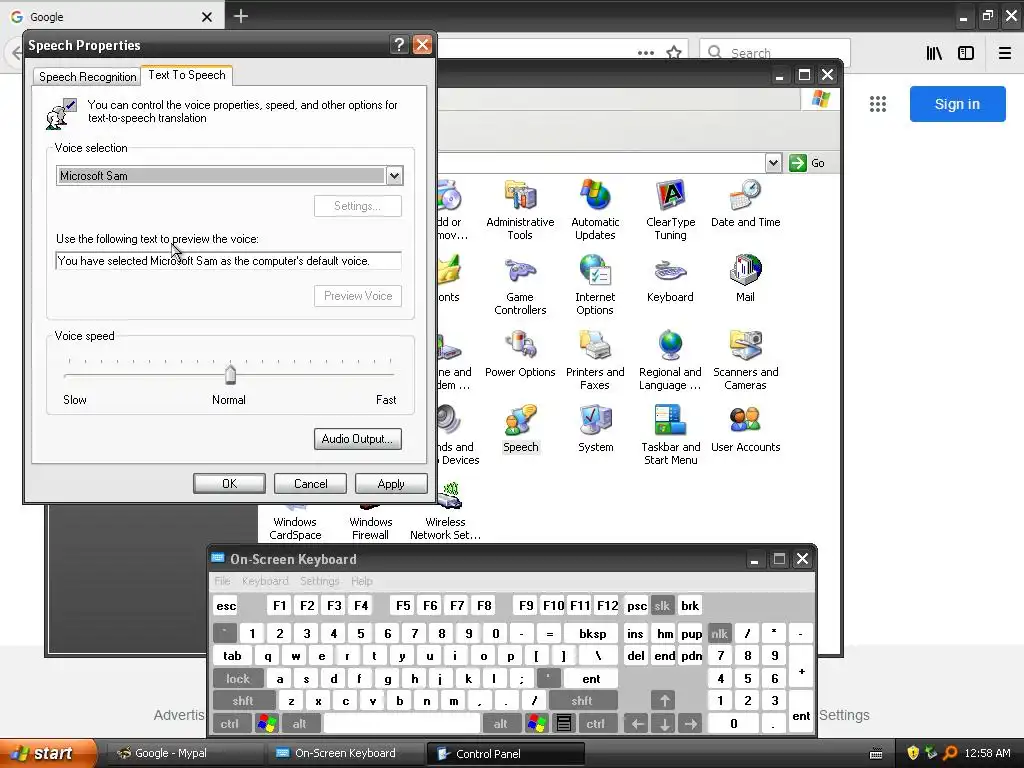The height and width of the screenshot is (768, 1024).
Task: Click Go button in Control Panel
Action: click(807, 163)
